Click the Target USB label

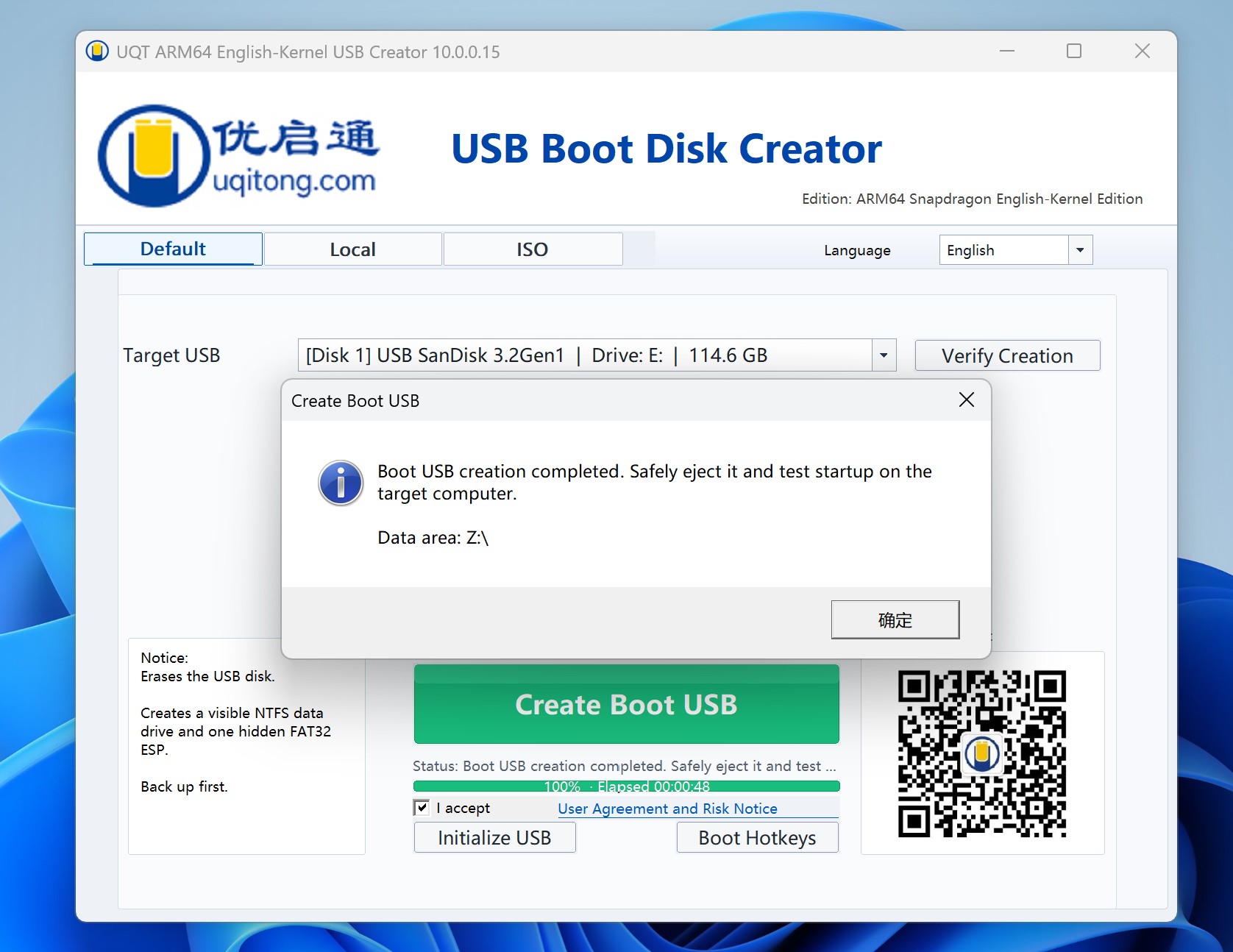point(171,355)
